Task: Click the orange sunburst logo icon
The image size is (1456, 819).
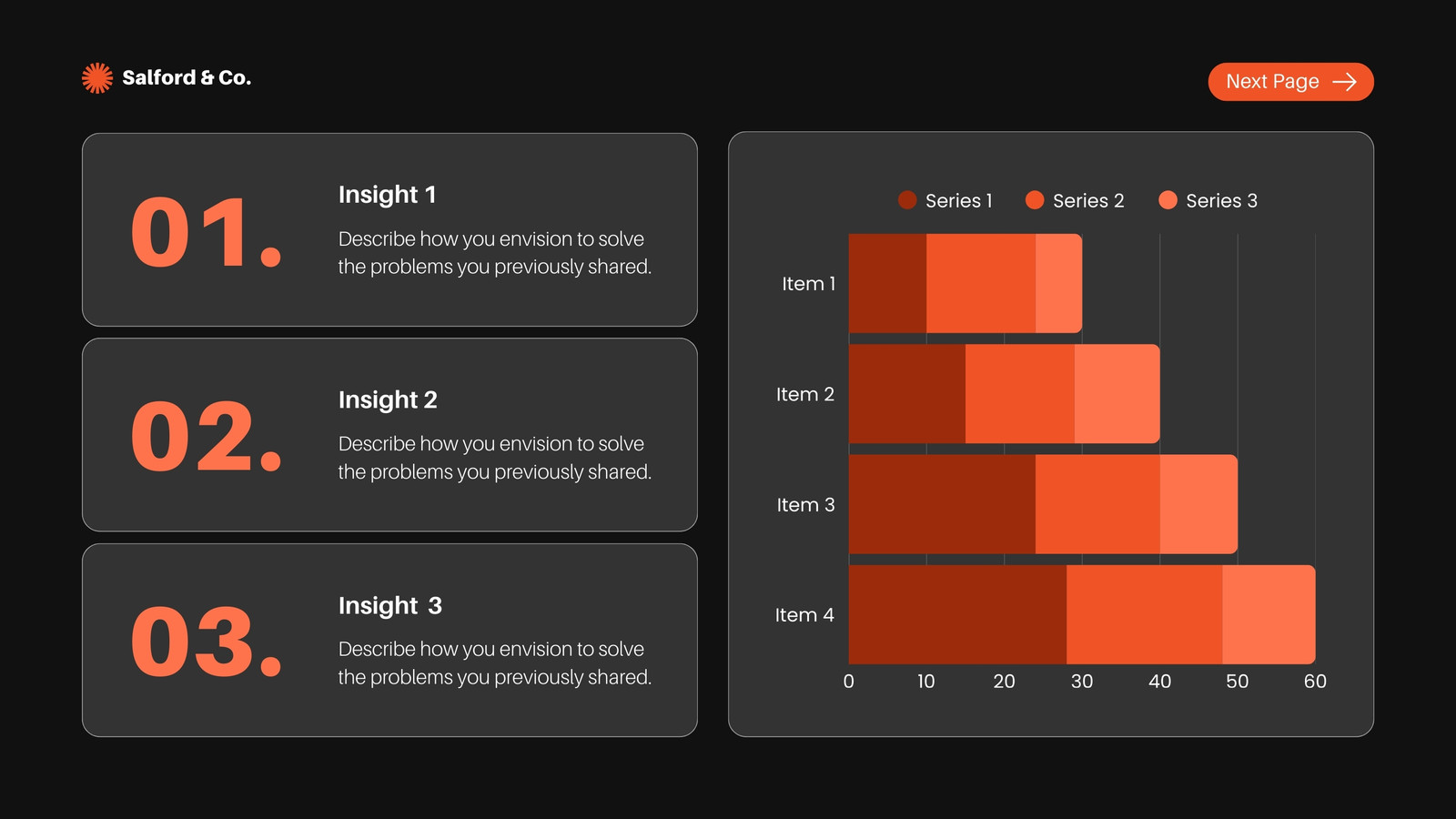Action: (x=97, y=78)
